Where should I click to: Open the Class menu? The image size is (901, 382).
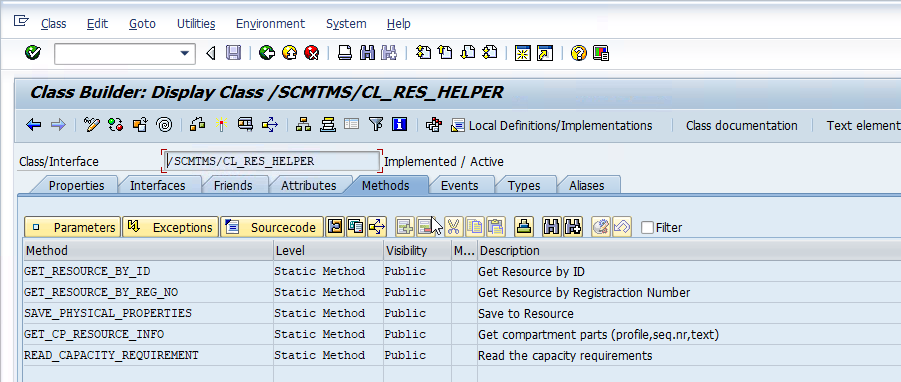tap(53, 24)
